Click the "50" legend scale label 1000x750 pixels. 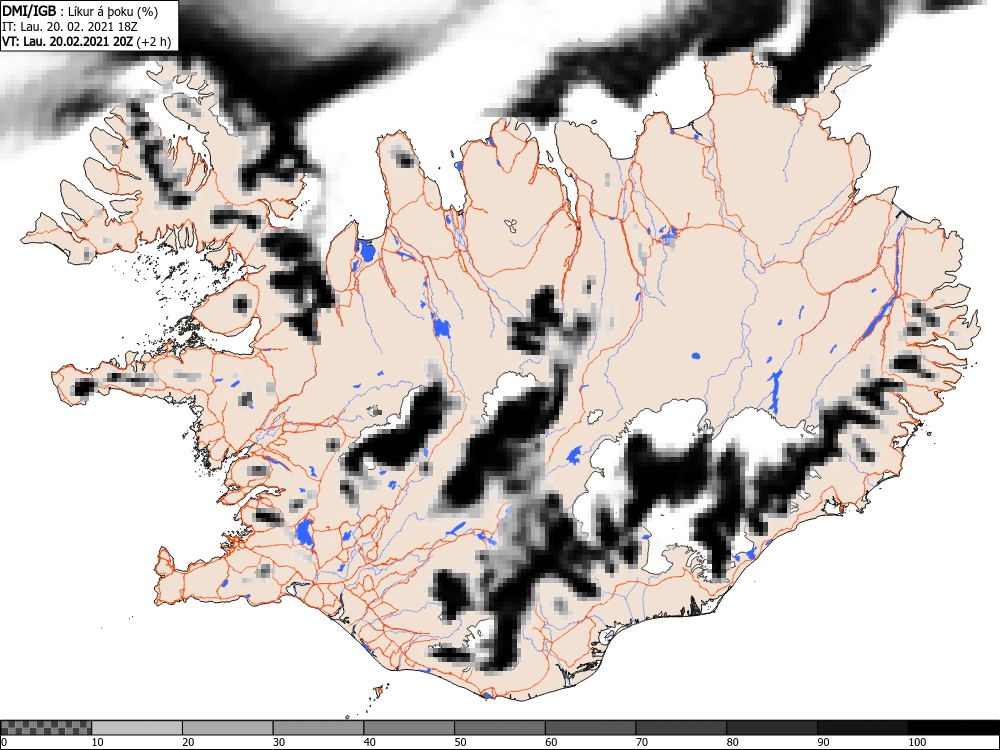click(x=460, y=742)
